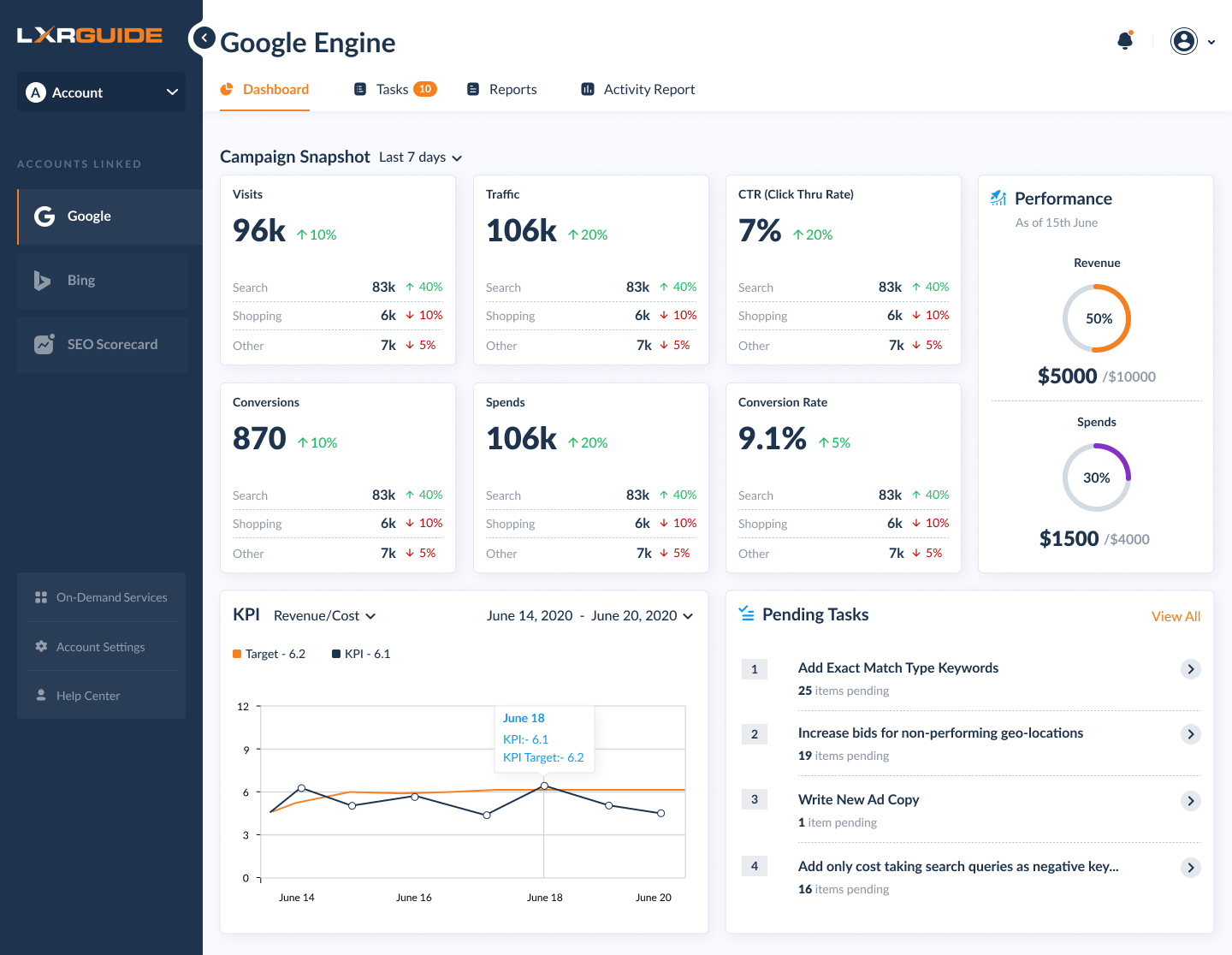Click Write New Ad Copy task title
This screenshot has width=1232, height=955.
(858, 799)
